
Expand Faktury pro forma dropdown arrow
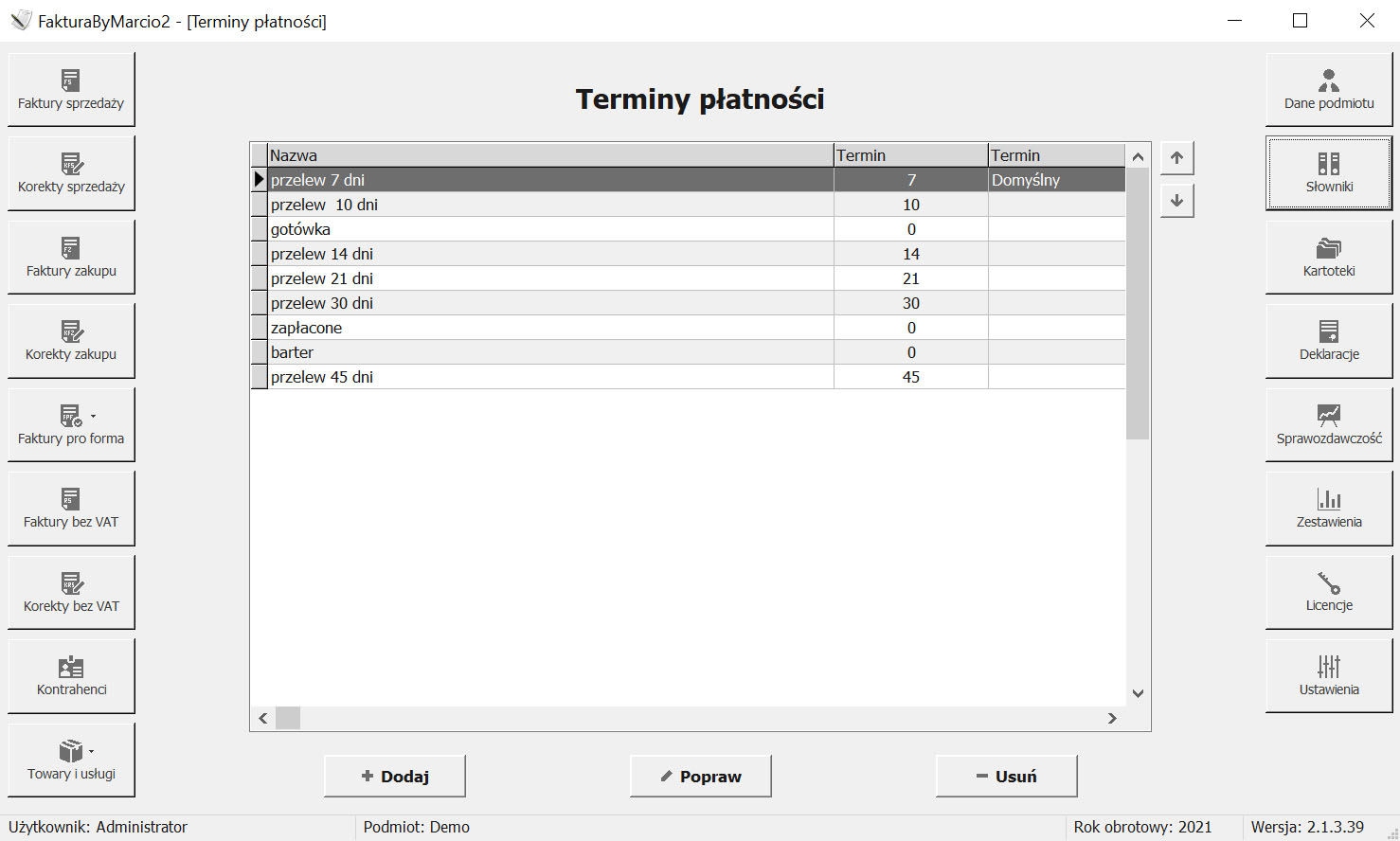pyautogui.click(x=93, y=416)
